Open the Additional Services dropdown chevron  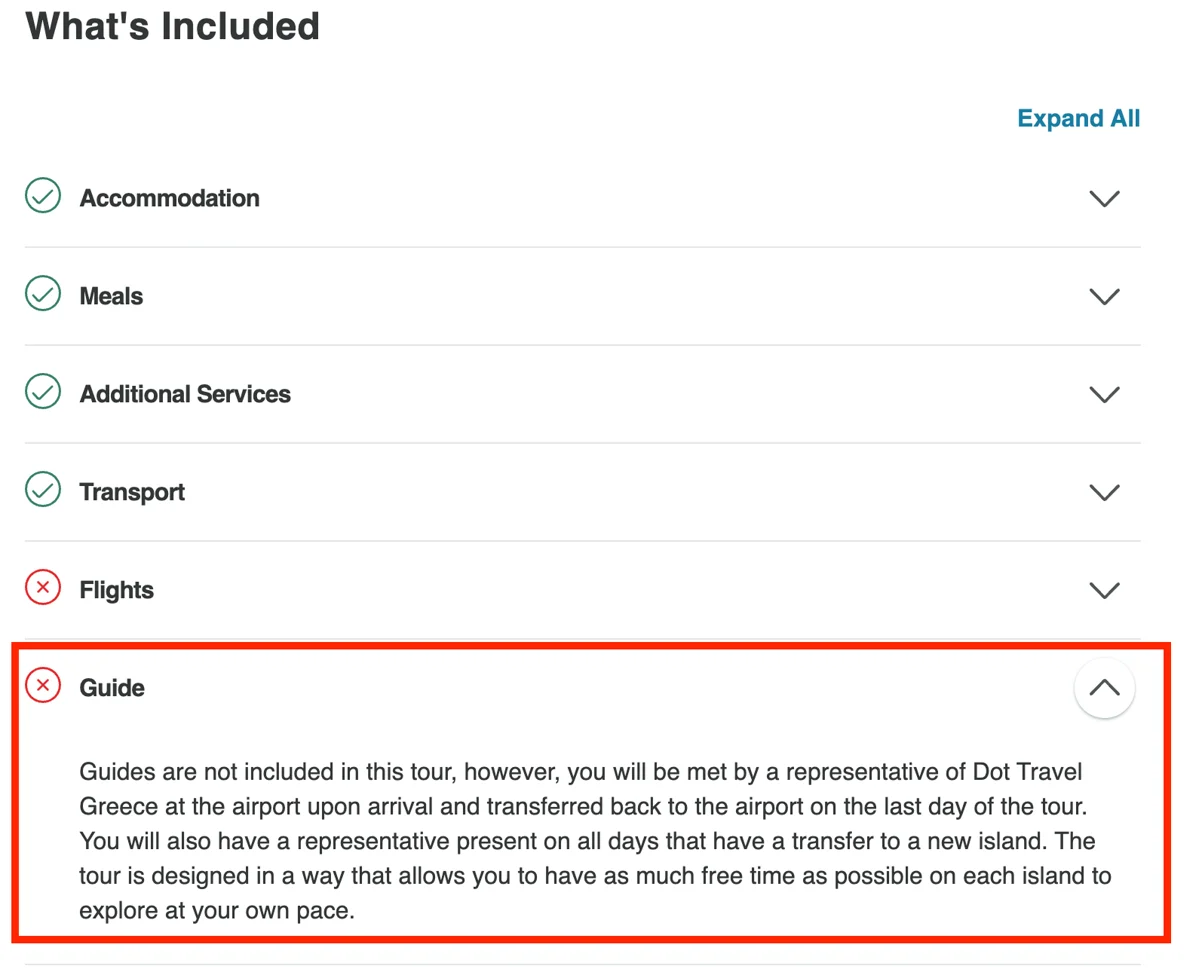tap(1104, 394)
